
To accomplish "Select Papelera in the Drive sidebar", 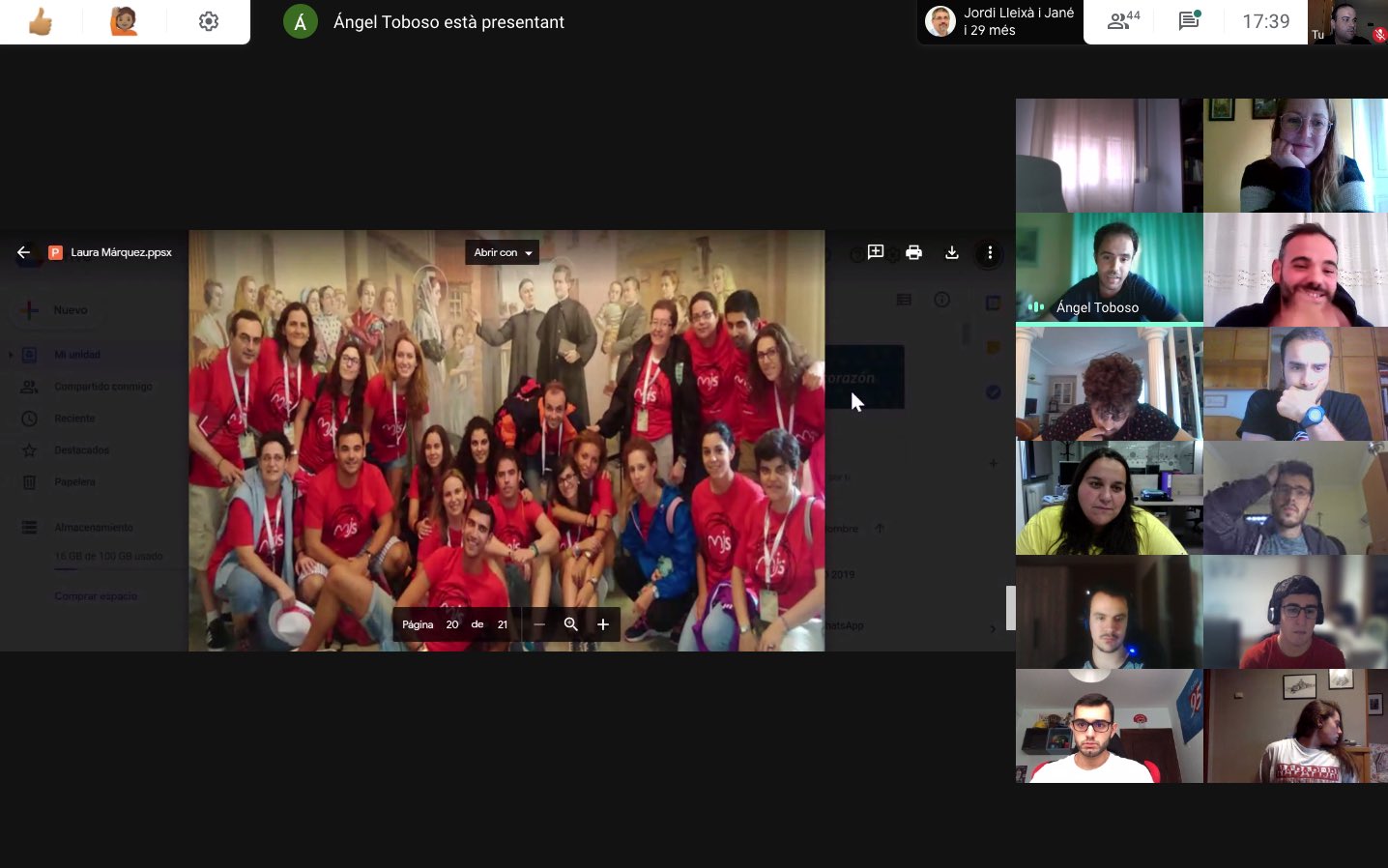I will (74, 482).
